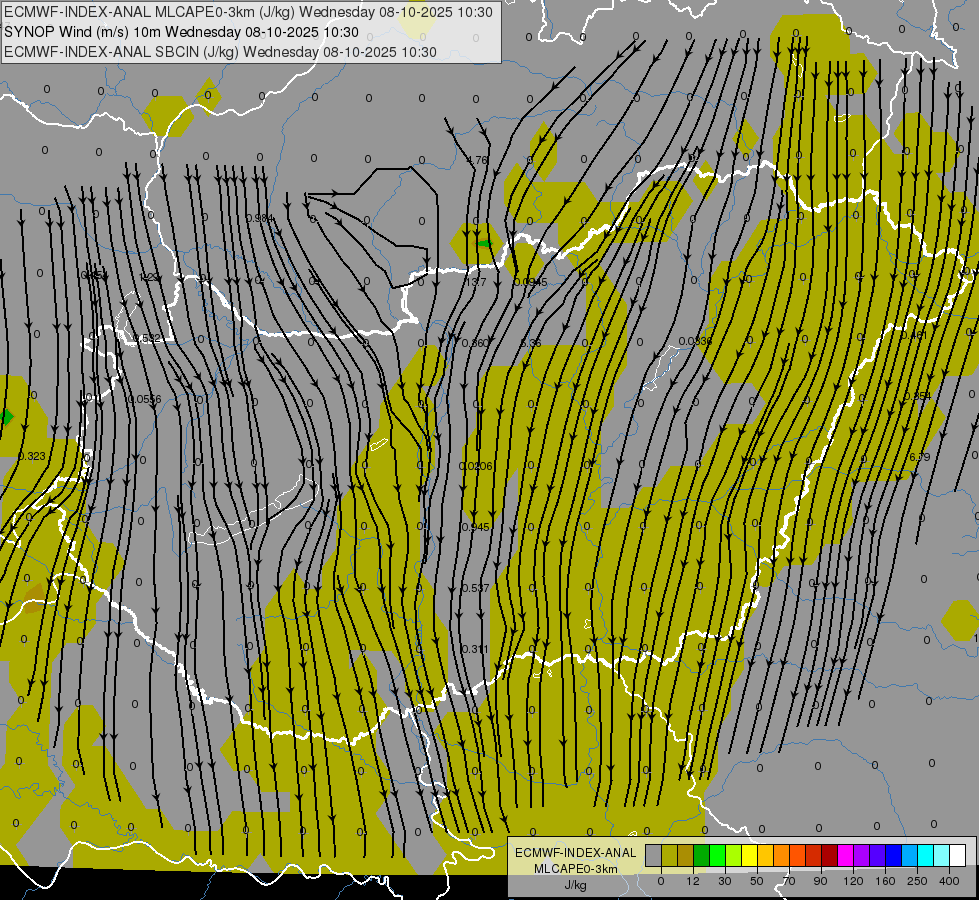Click the 160 tick label on colorbar
Screen dimensions: 979x900
click(x=885, y=881)
